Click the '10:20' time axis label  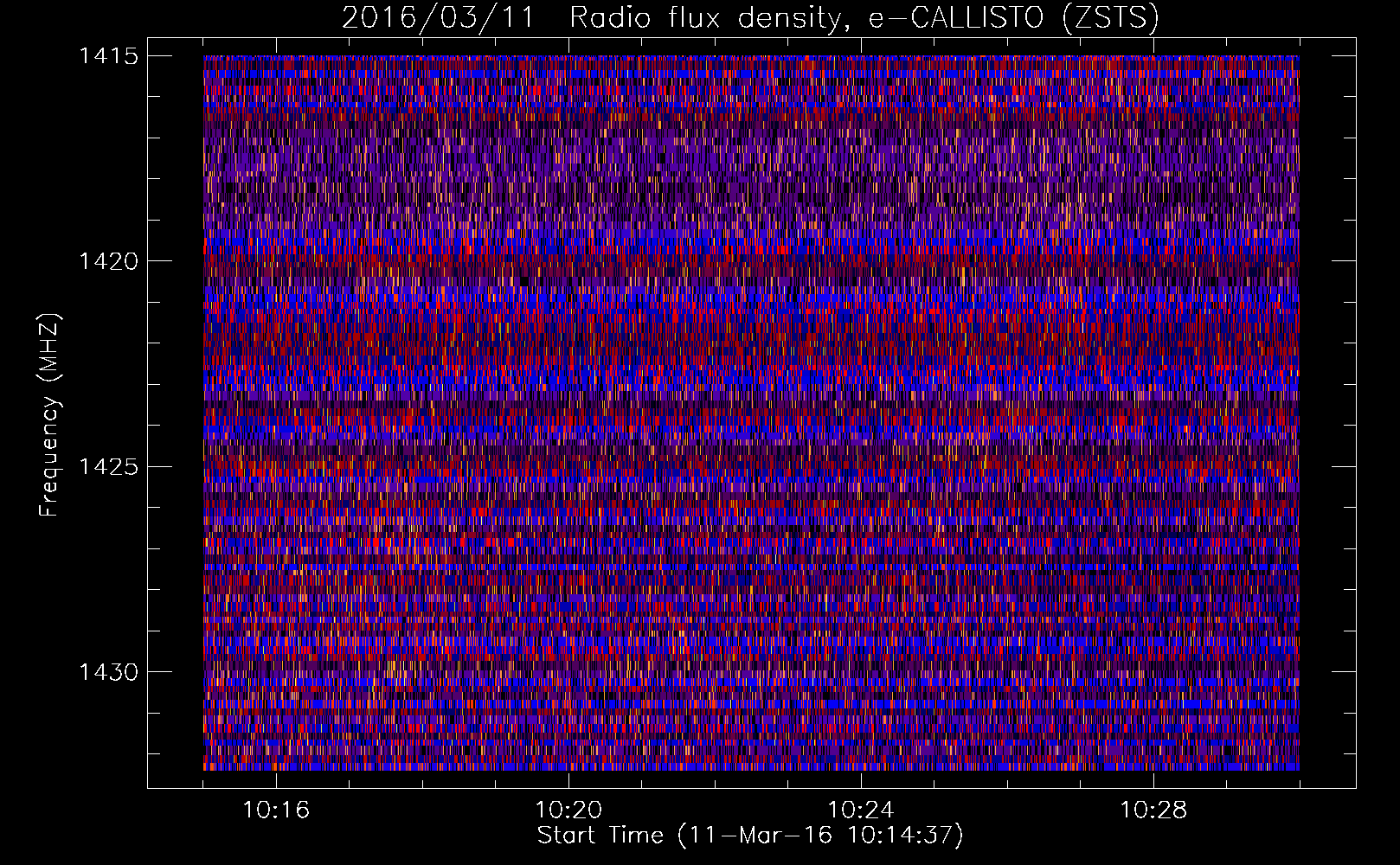[x=568, y=811]
